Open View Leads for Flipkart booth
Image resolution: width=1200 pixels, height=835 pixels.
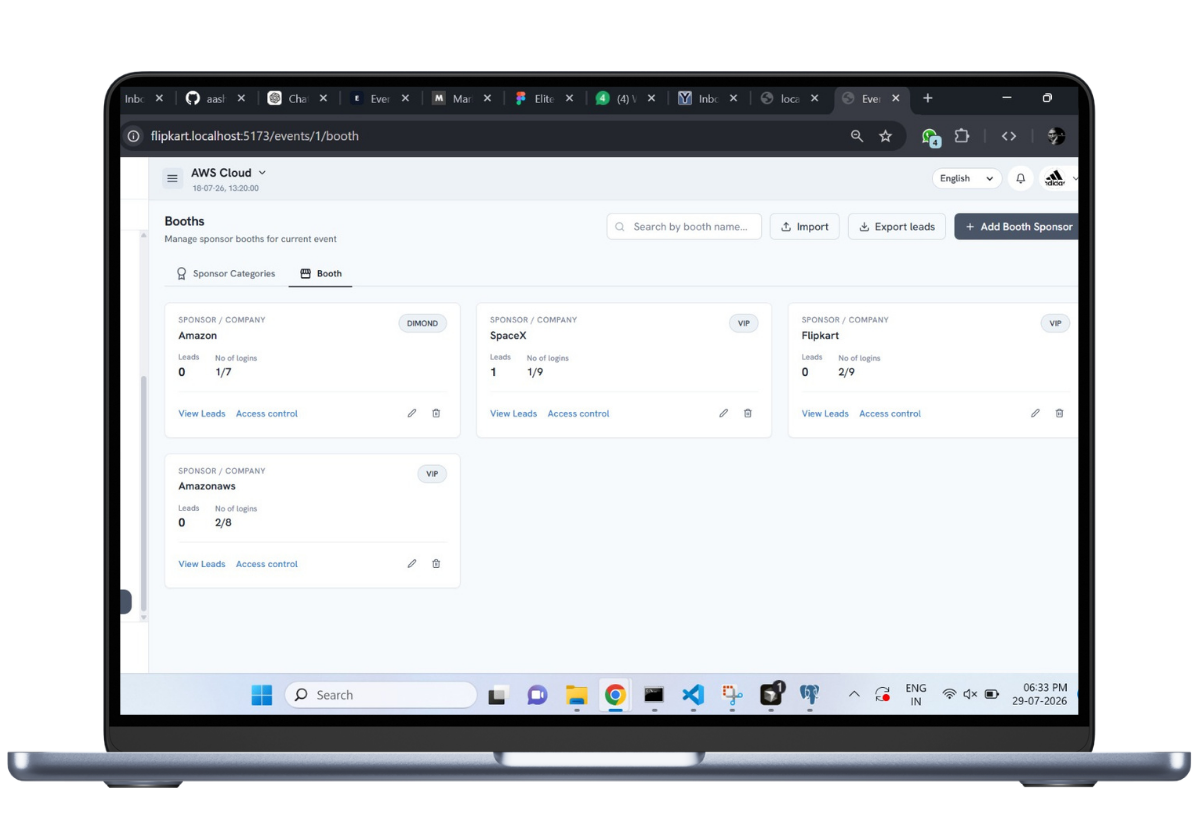coord(825,413)
